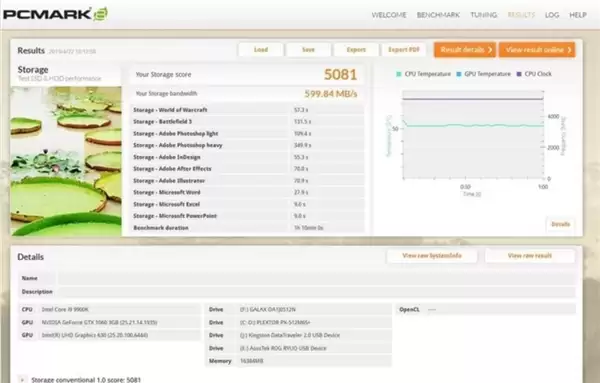Click View raw SystemInfo button
Viewport: 600px width, 383px height.
pos(432,256)
